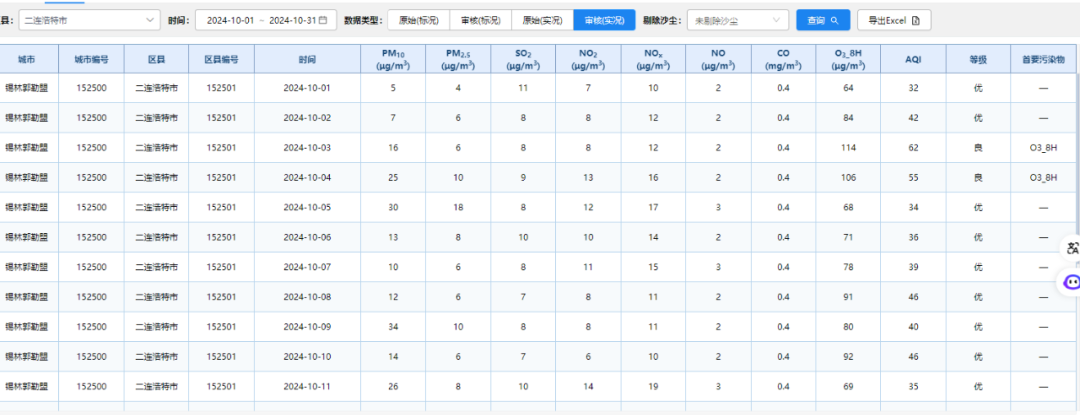Click the Excel file icon on export button
Viewport: 1080px width, 418px height.
[x=914, y=20]
